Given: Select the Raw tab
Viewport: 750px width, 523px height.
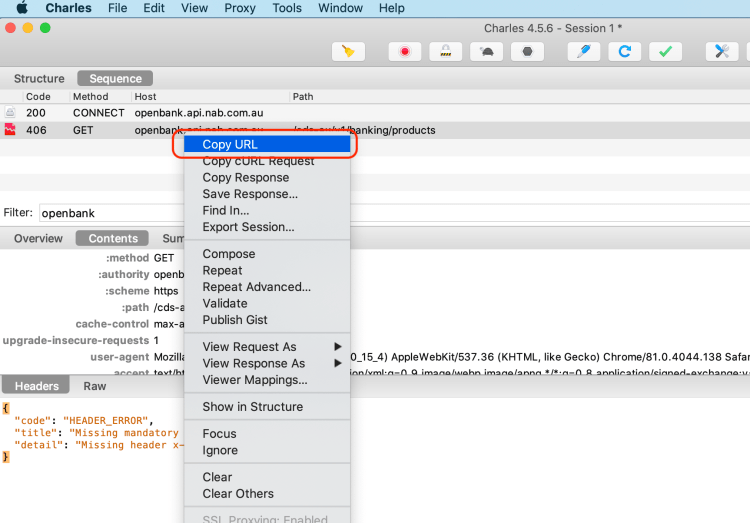Looking at the screenshot, I should [x=95, y=386].
